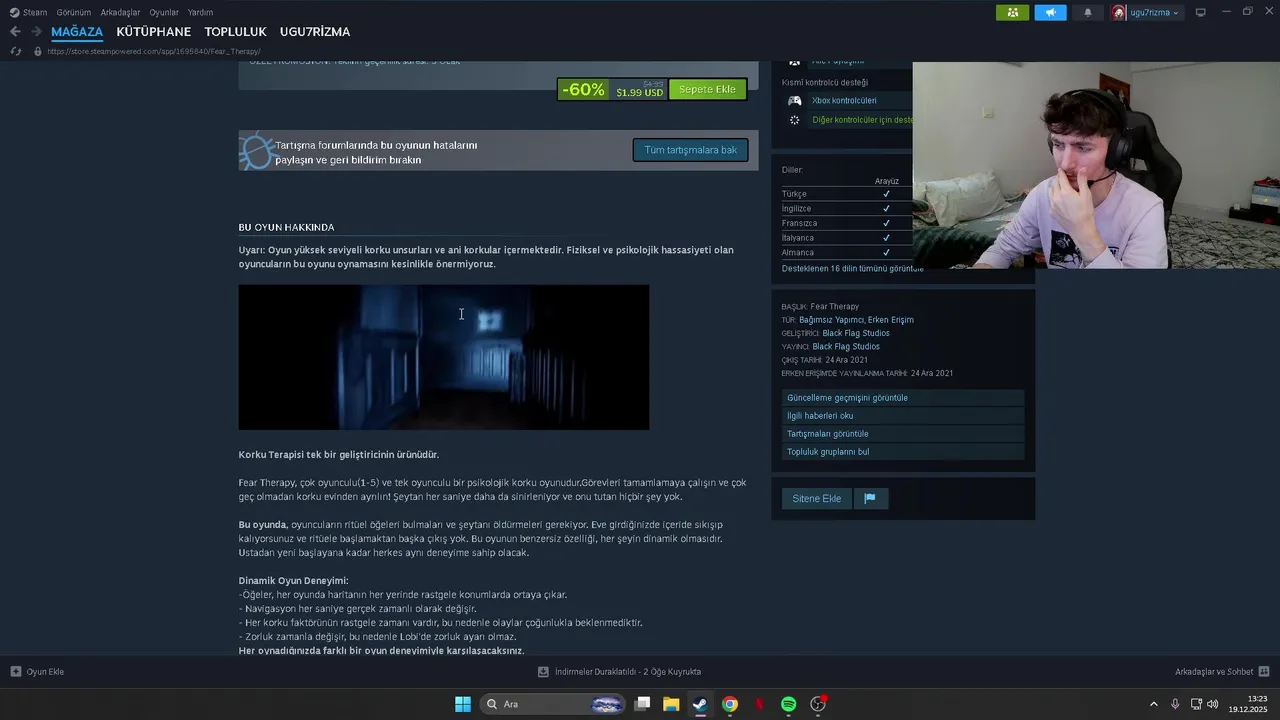Click the volume icon in system tray

click(1213, 704)
